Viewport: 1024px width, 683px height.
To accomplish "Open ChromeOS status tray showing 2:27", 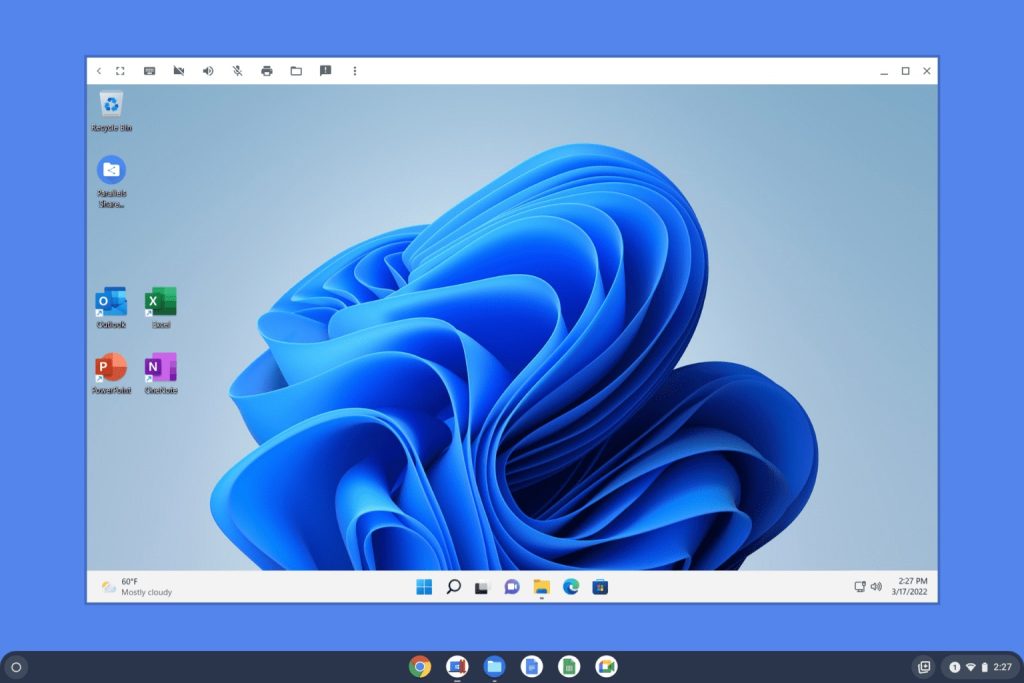I will tap(981, 667).
